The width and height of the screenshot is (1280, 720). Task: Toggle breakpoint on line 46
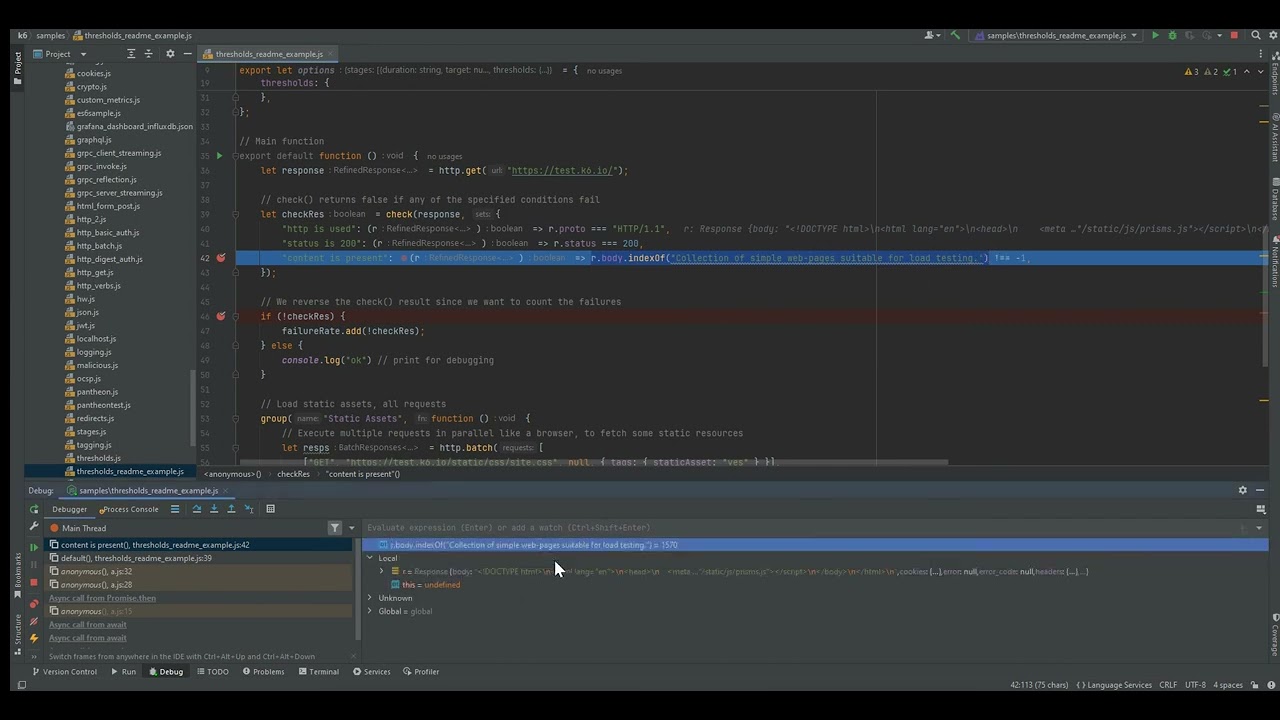click(221, 316)
